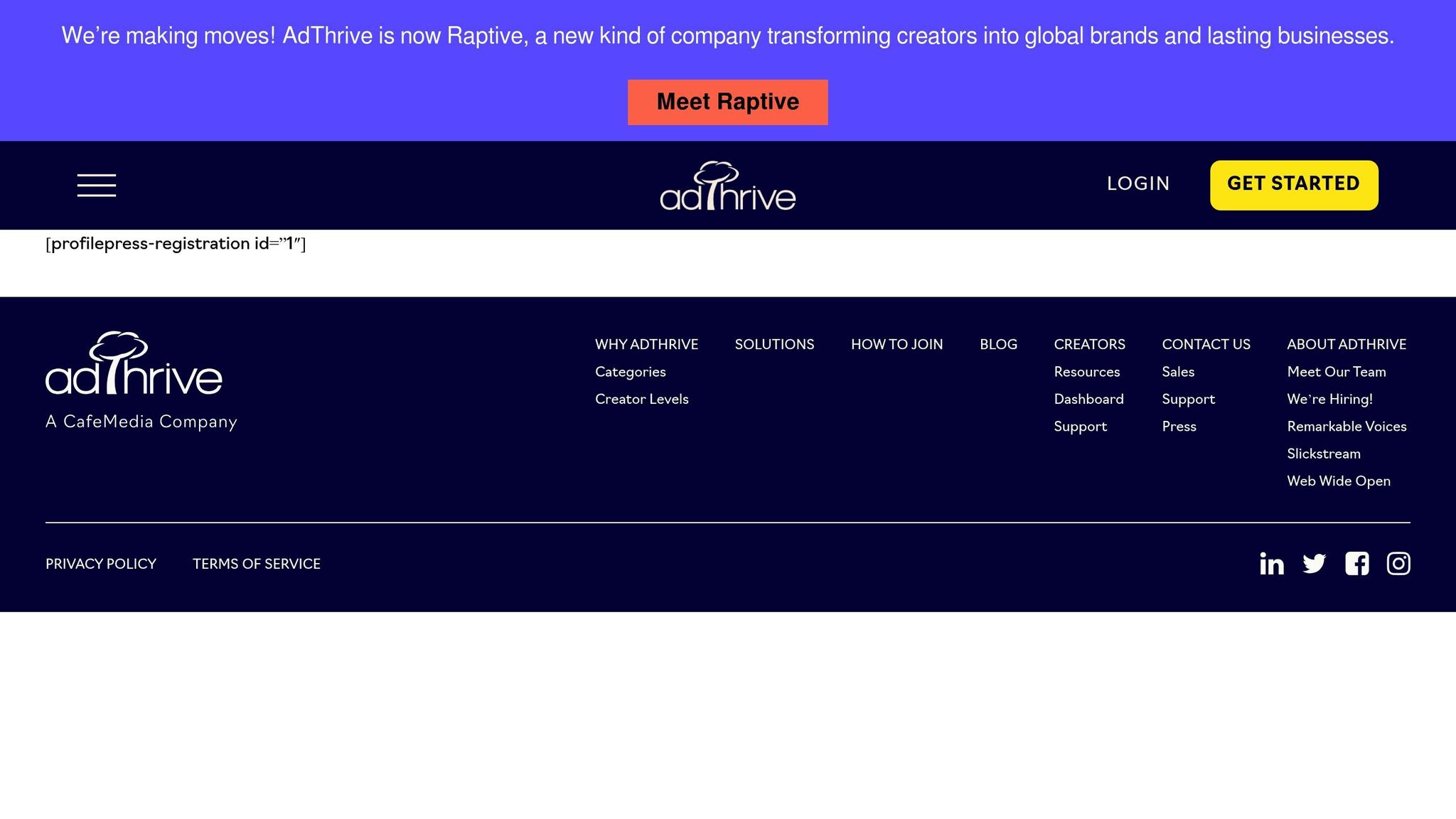This screenshot has height=819, width=1456.
Task: Open the Terms of Service link
Action: pos(256,564)
